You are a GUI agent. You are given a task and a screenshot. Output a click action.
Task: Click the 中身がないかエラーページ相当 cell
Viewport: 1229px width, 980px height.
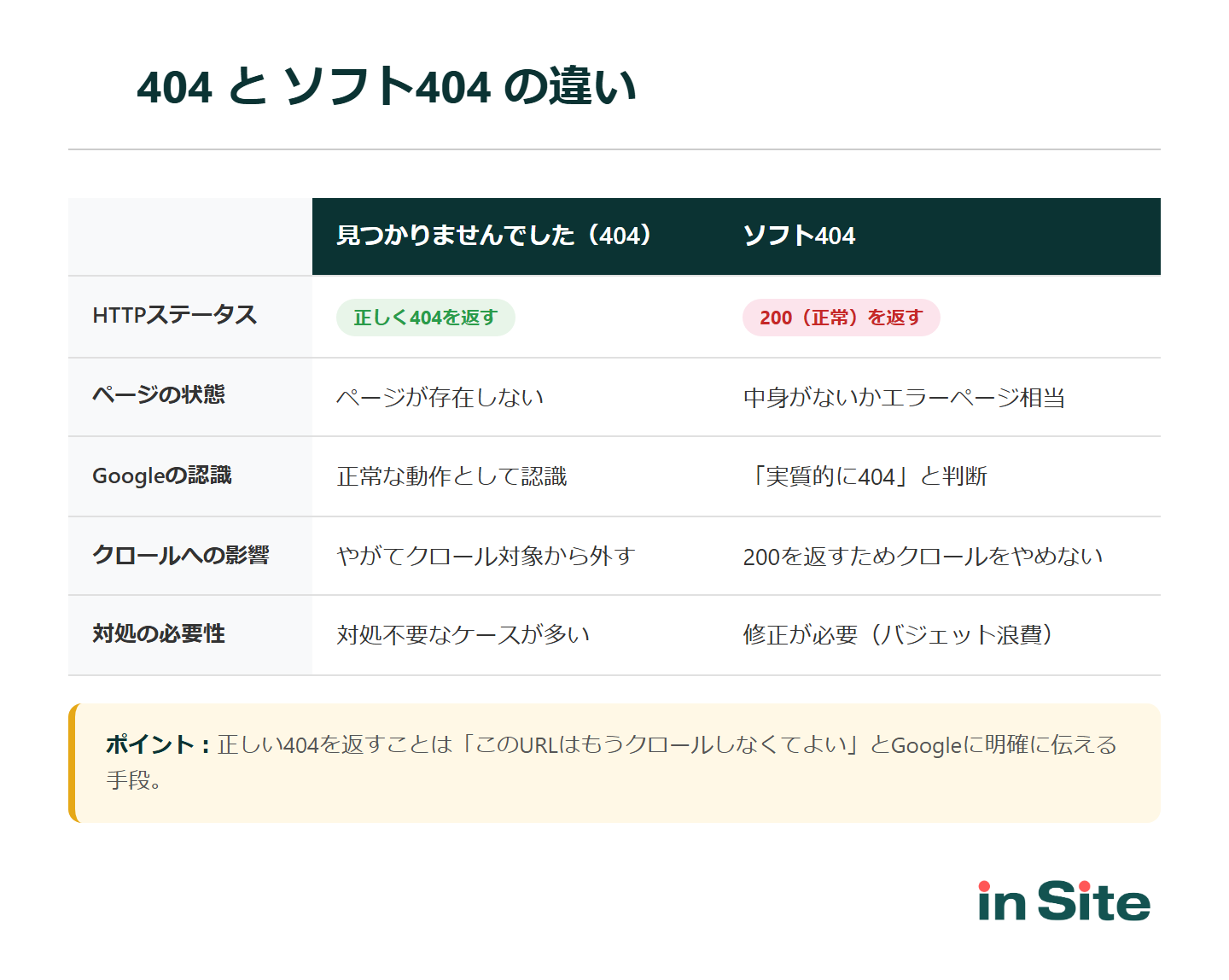(909, 397)
